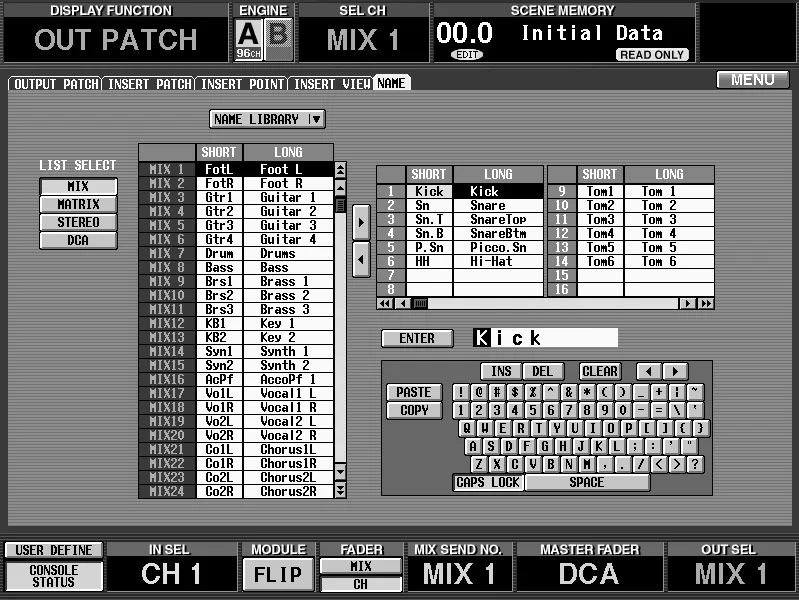The width and height of the screenshot is (799, 600).
Task: Select DCA in List Select
Action: tap(78, 240)
